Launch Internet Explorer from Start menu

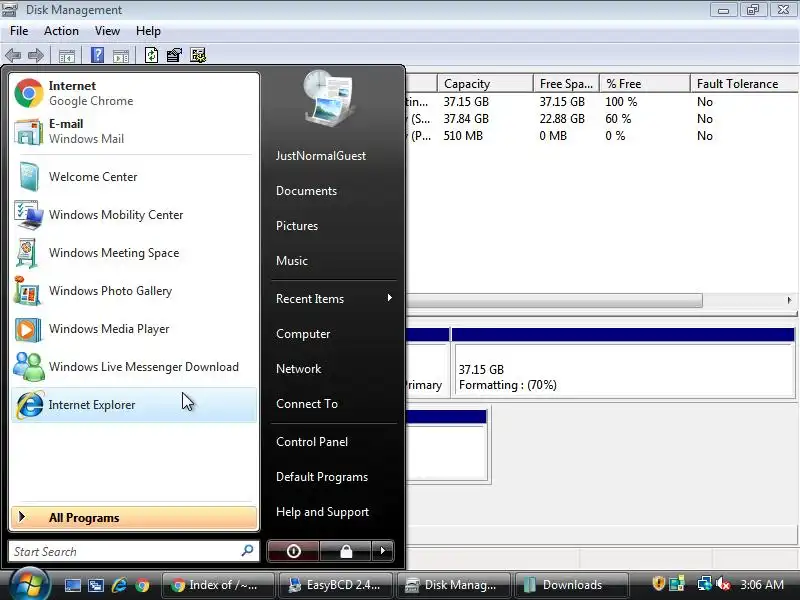134,405
